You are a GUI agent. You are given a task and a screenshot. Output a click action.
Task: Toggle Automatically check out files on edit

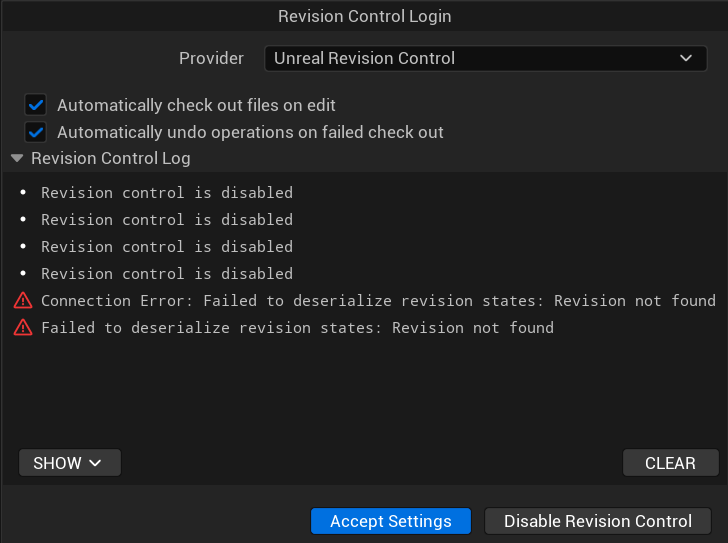click(x=36, y=105)
